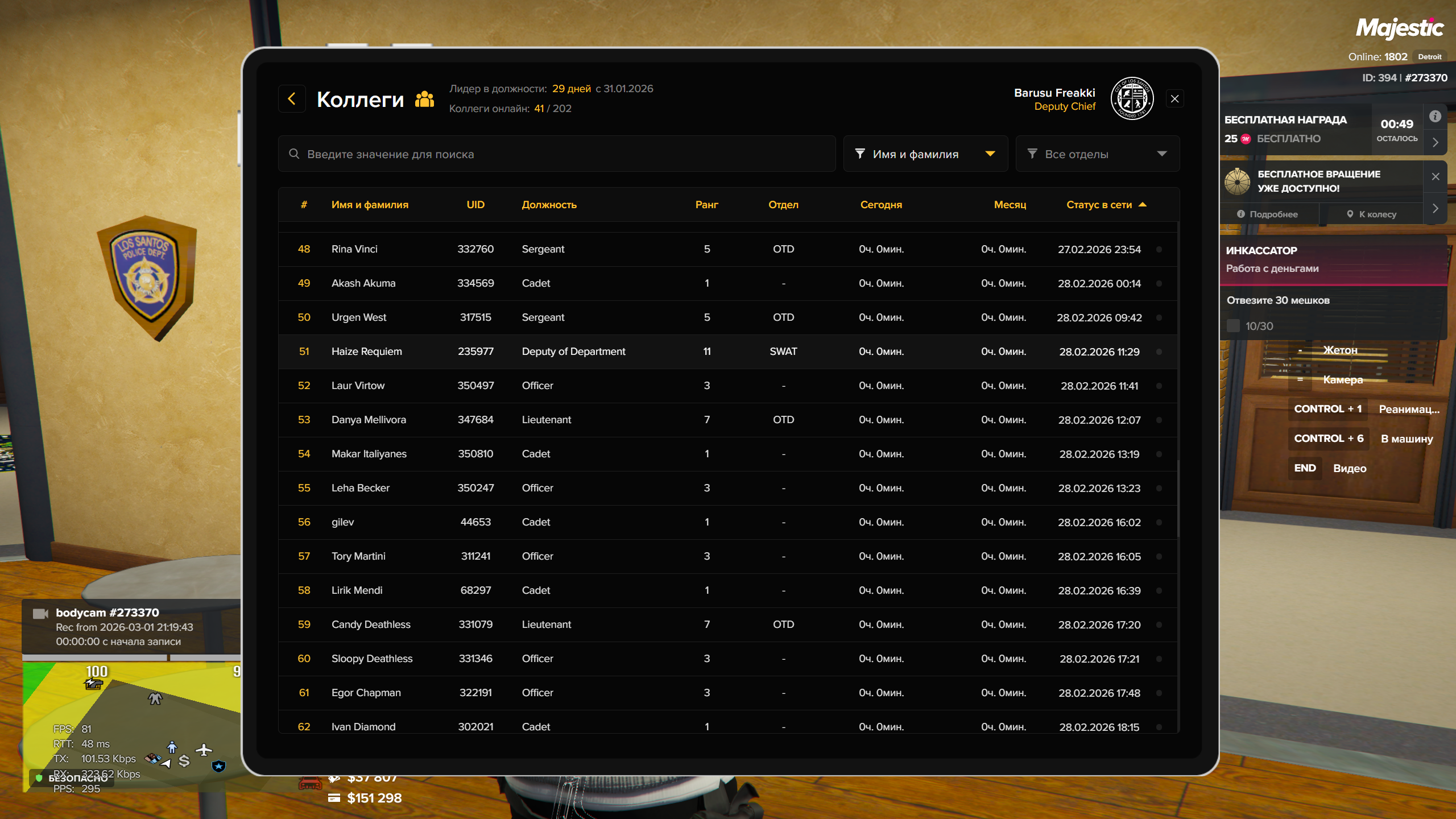Sort by Должность column header
Viewport: 1456px width, 819px height.
pos(549,205)
